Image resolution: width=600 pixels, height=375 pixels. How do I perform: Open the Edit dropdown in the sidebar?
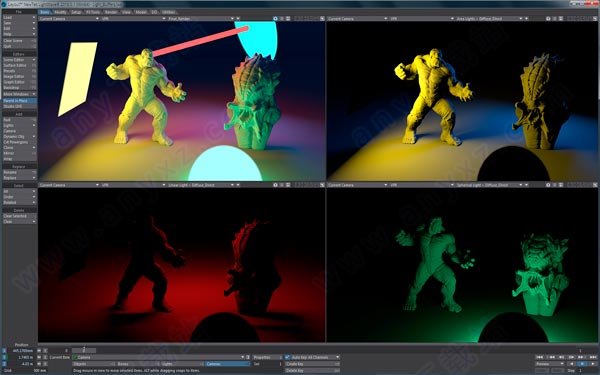coord(20,29)
